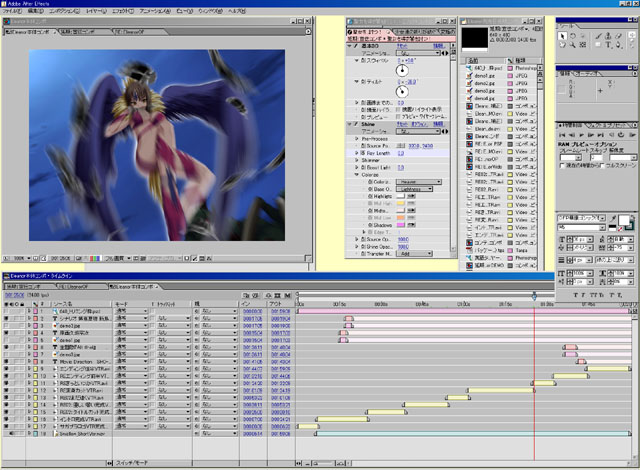Select the Zoom magnifier tool
640x470 pixels.
(572, 45)
